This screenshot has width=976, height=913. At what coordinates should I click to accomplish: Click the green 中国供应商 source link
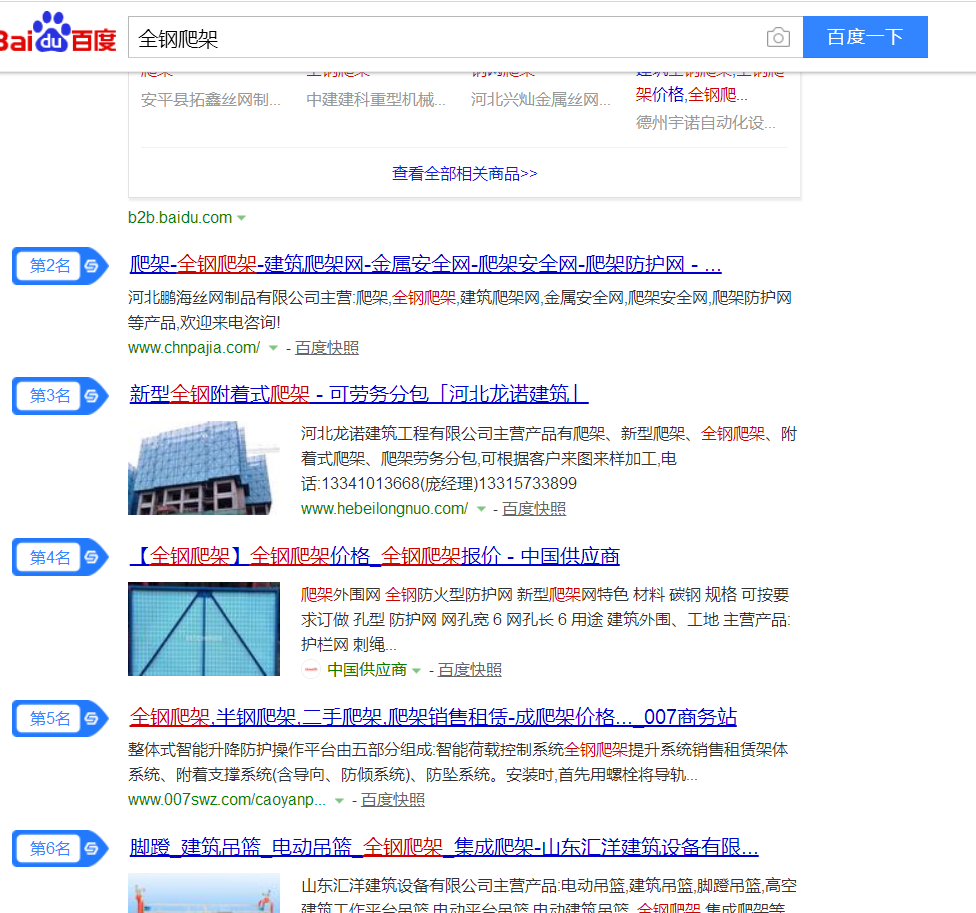[x=367, y=670]
